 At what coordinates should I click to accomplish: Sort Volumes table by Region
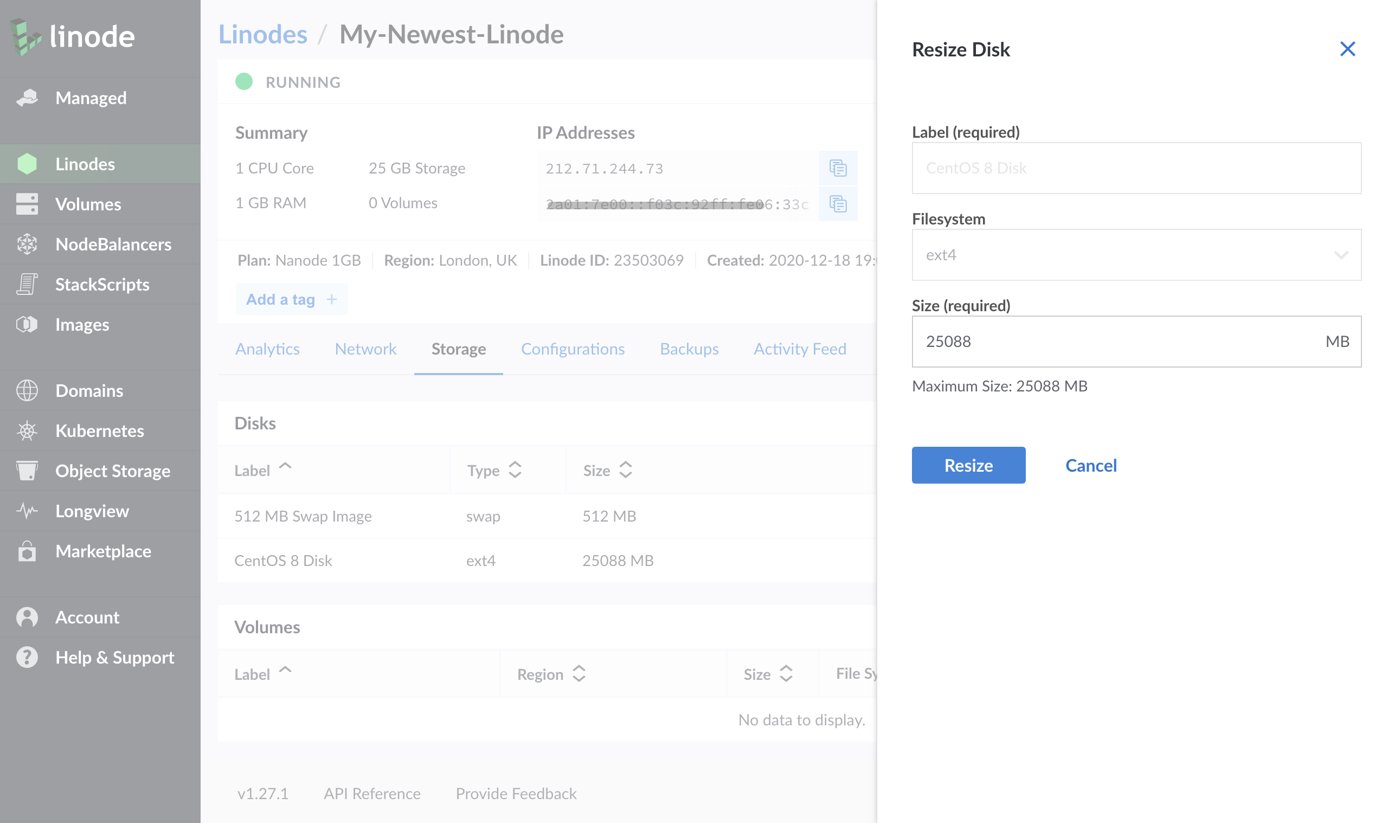pos(578,673)
